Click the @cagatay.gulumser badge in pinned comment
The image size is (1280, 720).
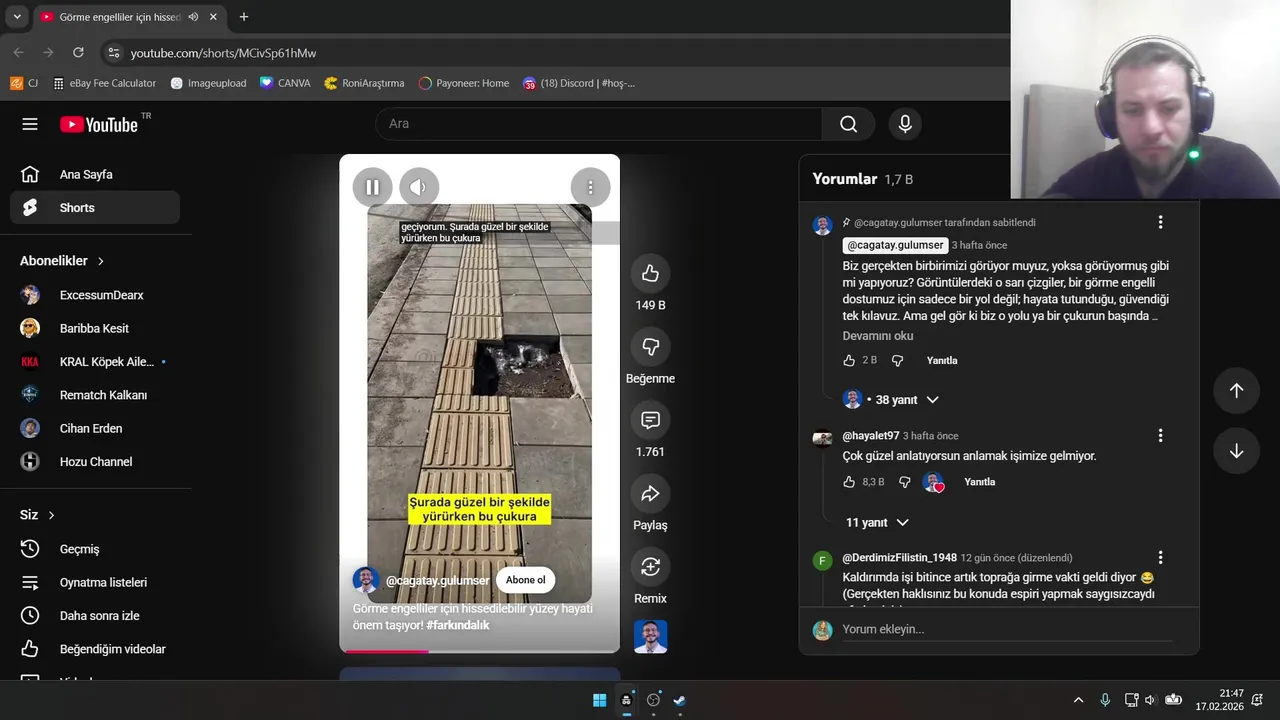[x=895, y=245]
